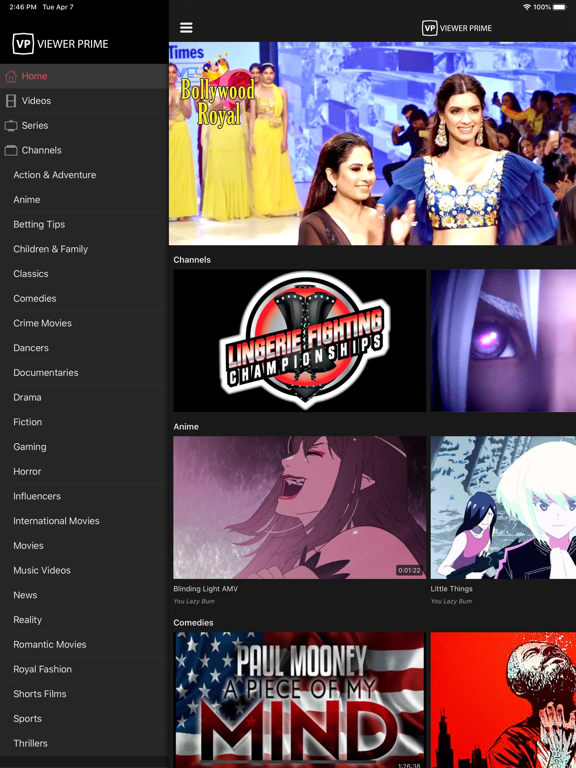Open the Drama category
The width and height of the screenshot is (576, 768).
84,397
